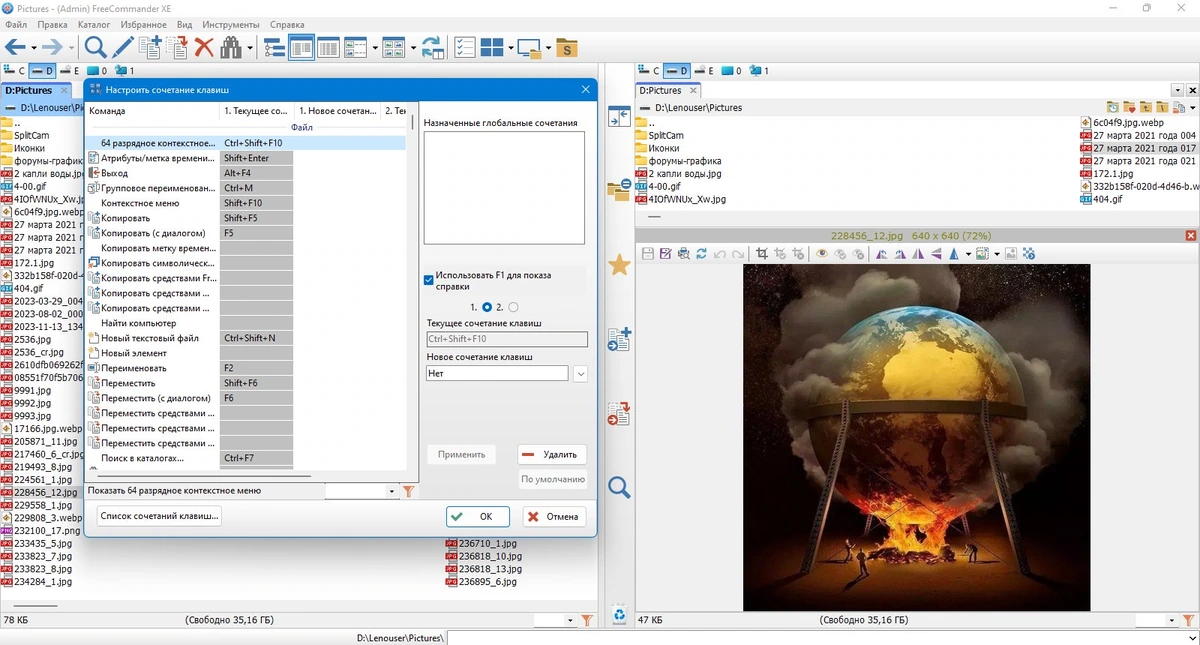
Task: Click the S folder icon in toolbar
Action: coord(567,47)
